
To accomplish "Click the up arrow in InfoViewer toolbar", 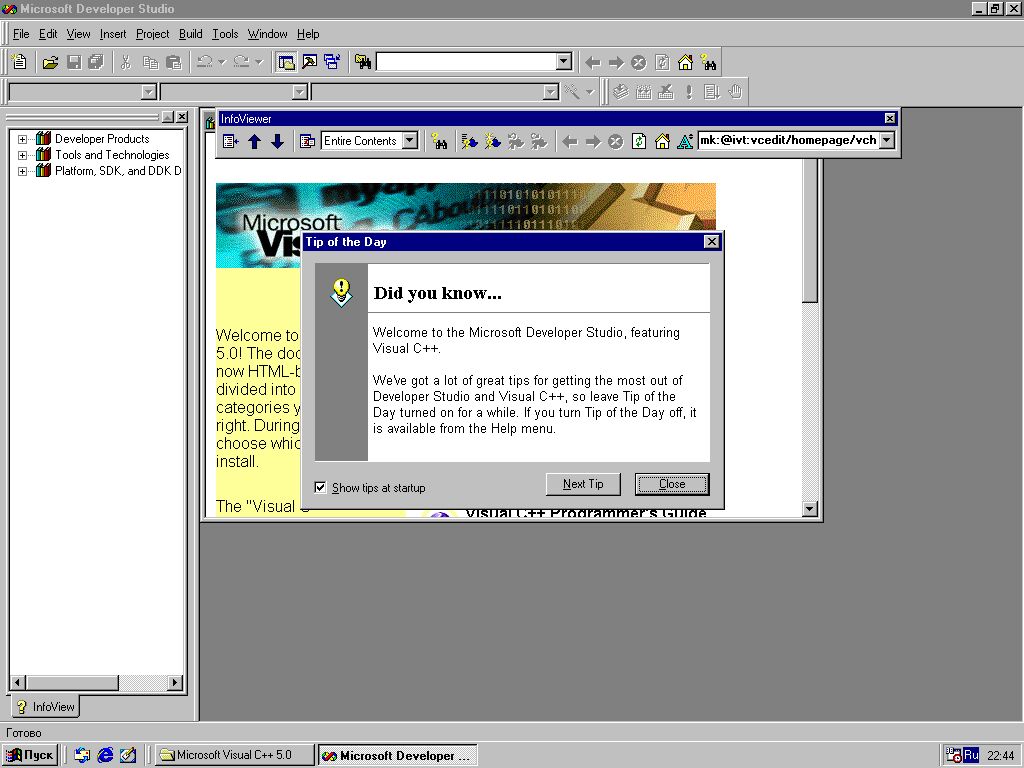I will click(255, 141).
